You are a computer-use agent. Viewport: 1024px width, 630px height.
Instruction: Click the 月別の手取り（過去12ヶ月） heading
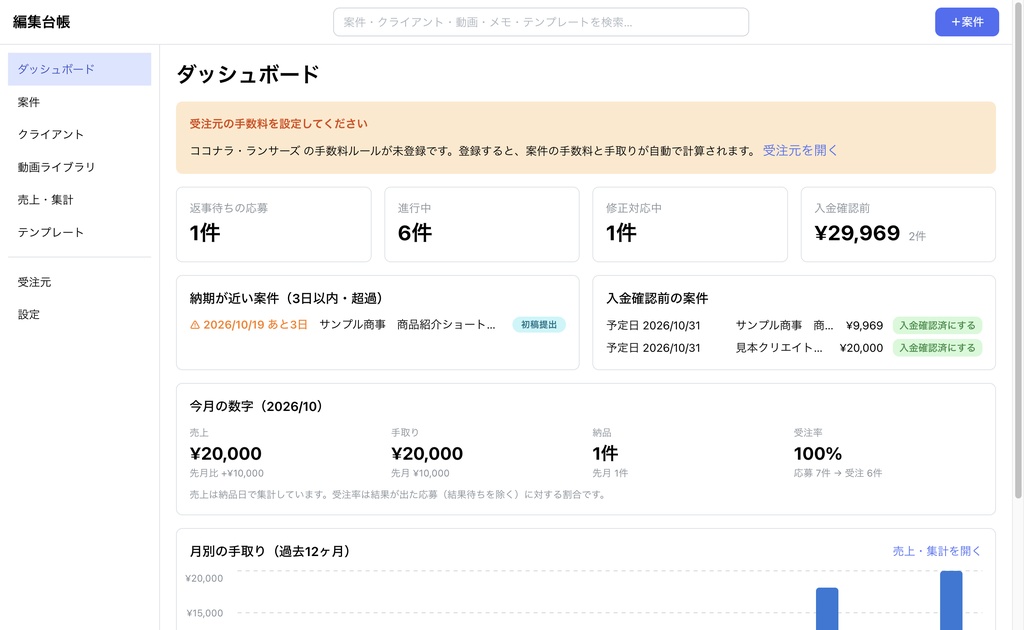point(272,551)
